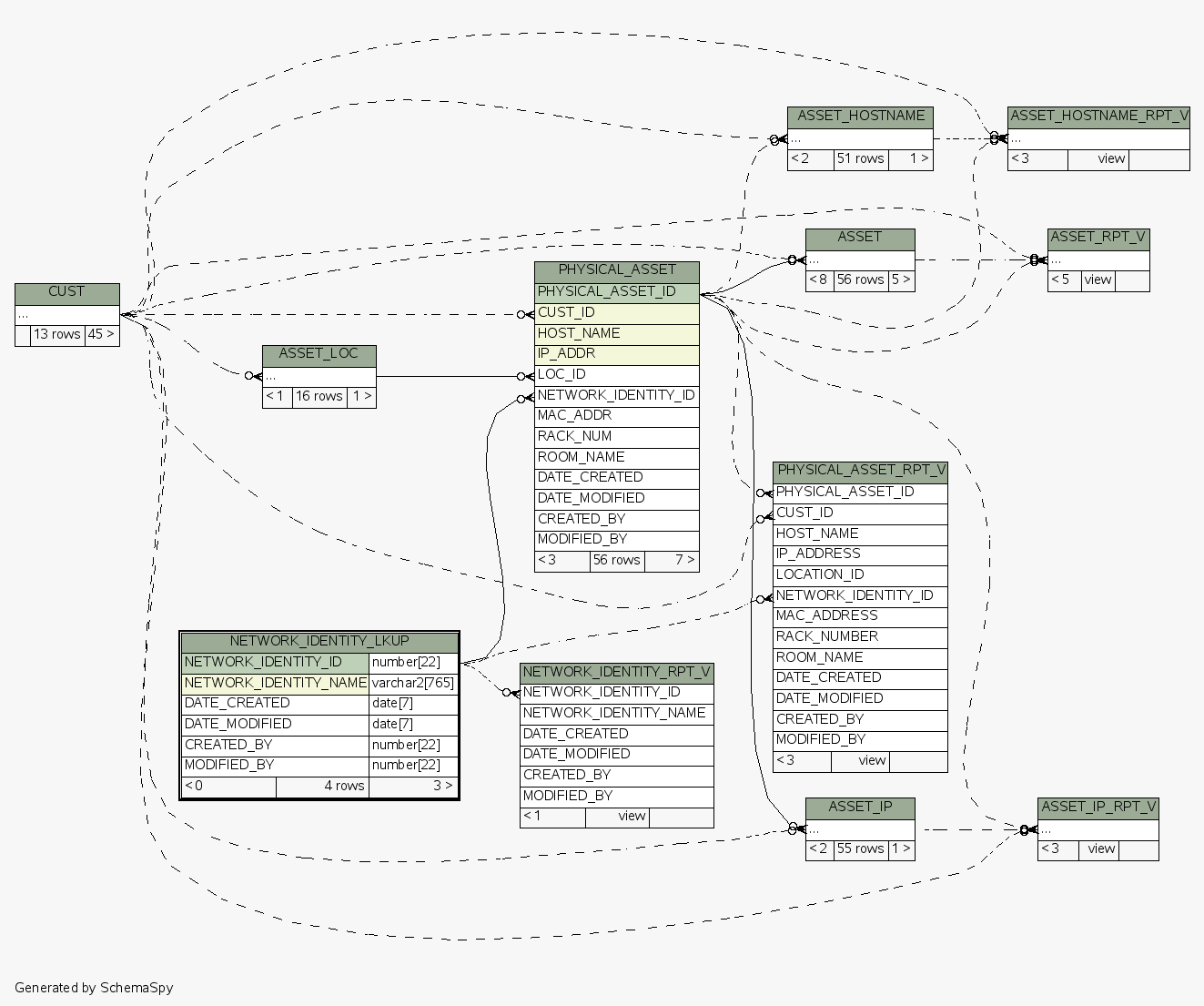The height and width of the screenshot is (1006, 1204).
Task: Open the NETWORK_IDENTITY_RPT_V view header
Action: coord(616,673)
